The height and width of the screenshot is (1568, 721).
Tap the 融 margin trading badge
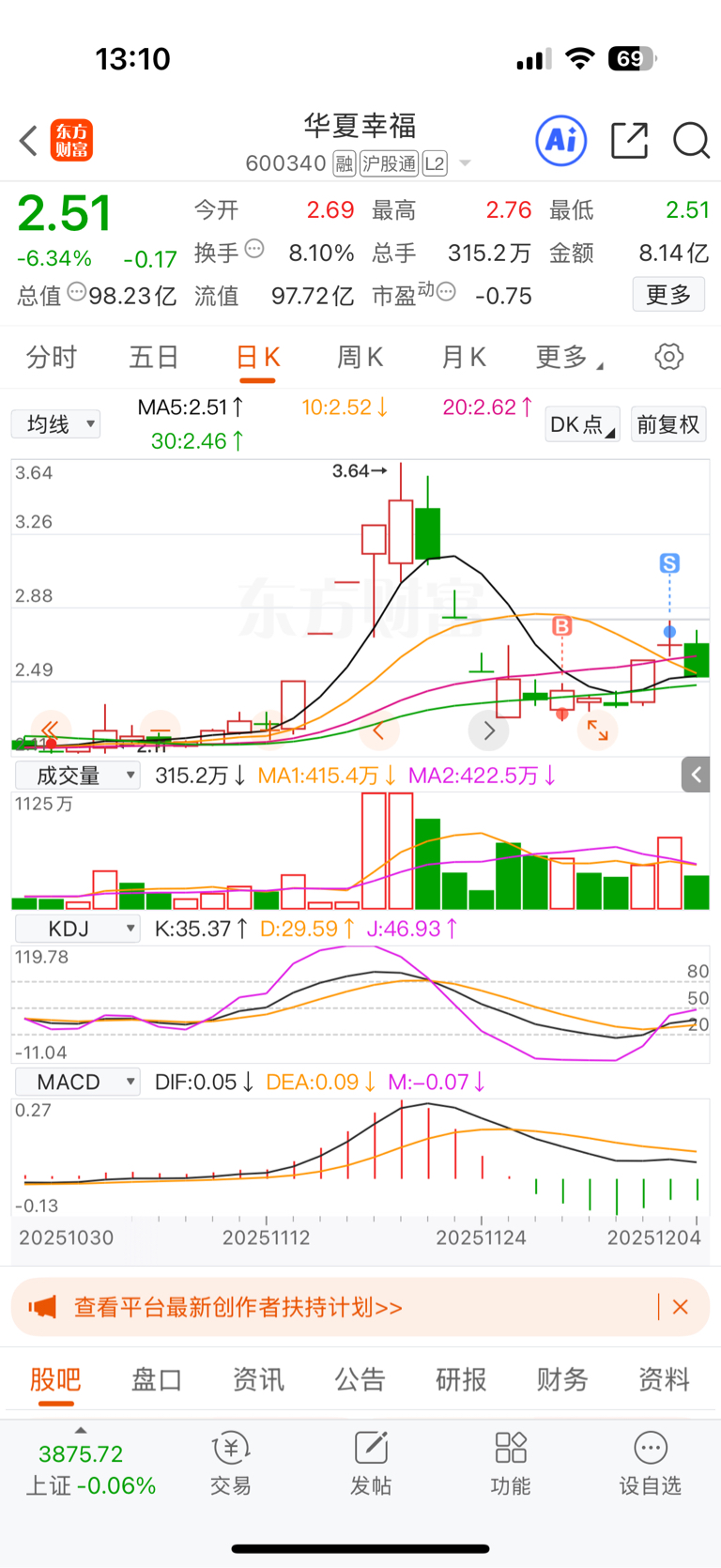(344, 164)
